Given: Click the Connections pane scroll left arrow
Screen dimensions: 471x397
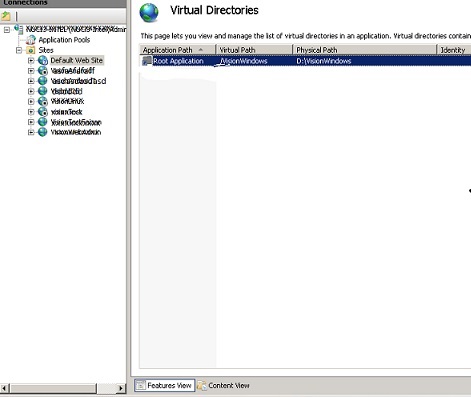Looking at the screenshot, I should point(4,388).
